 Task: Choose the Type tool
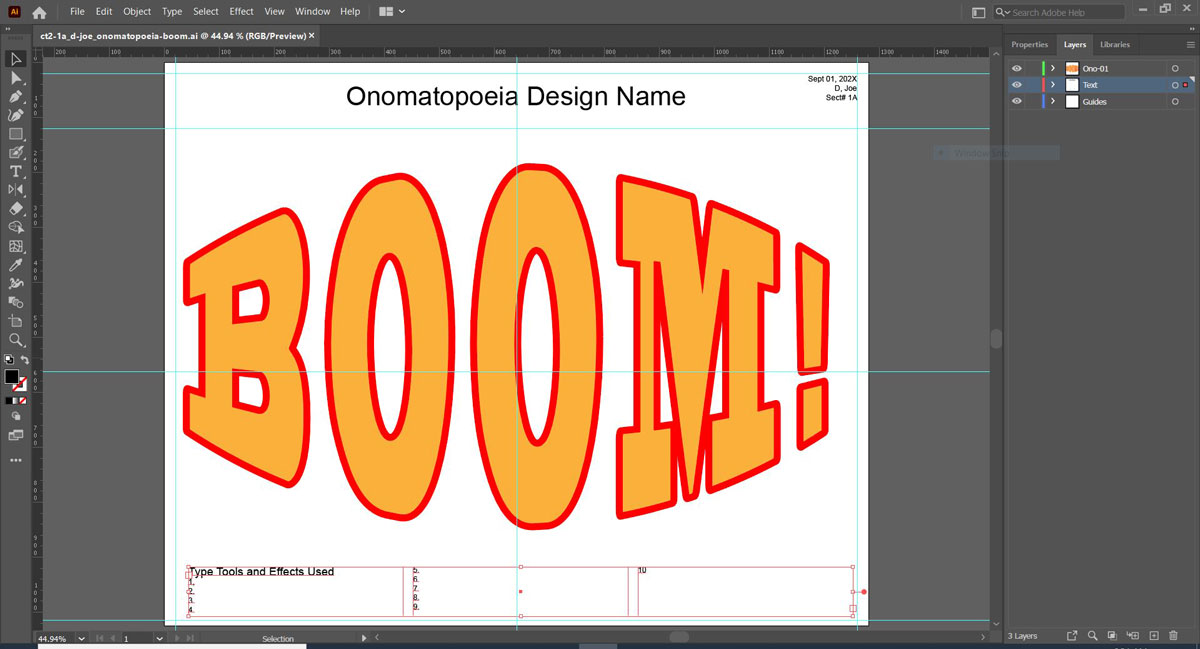(x=16, y=172)
